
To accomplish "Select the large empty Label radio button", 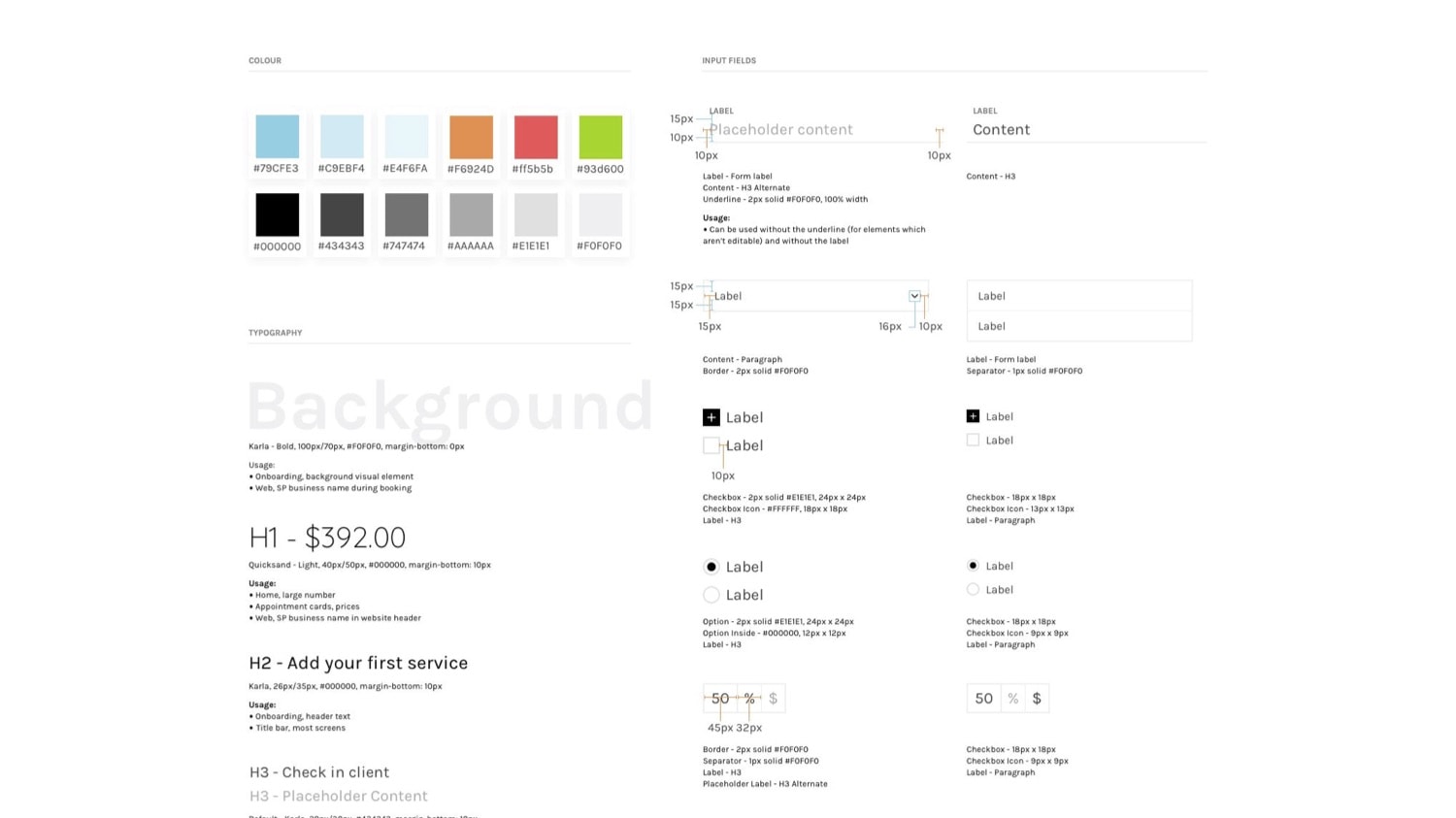I will point(711,595).
